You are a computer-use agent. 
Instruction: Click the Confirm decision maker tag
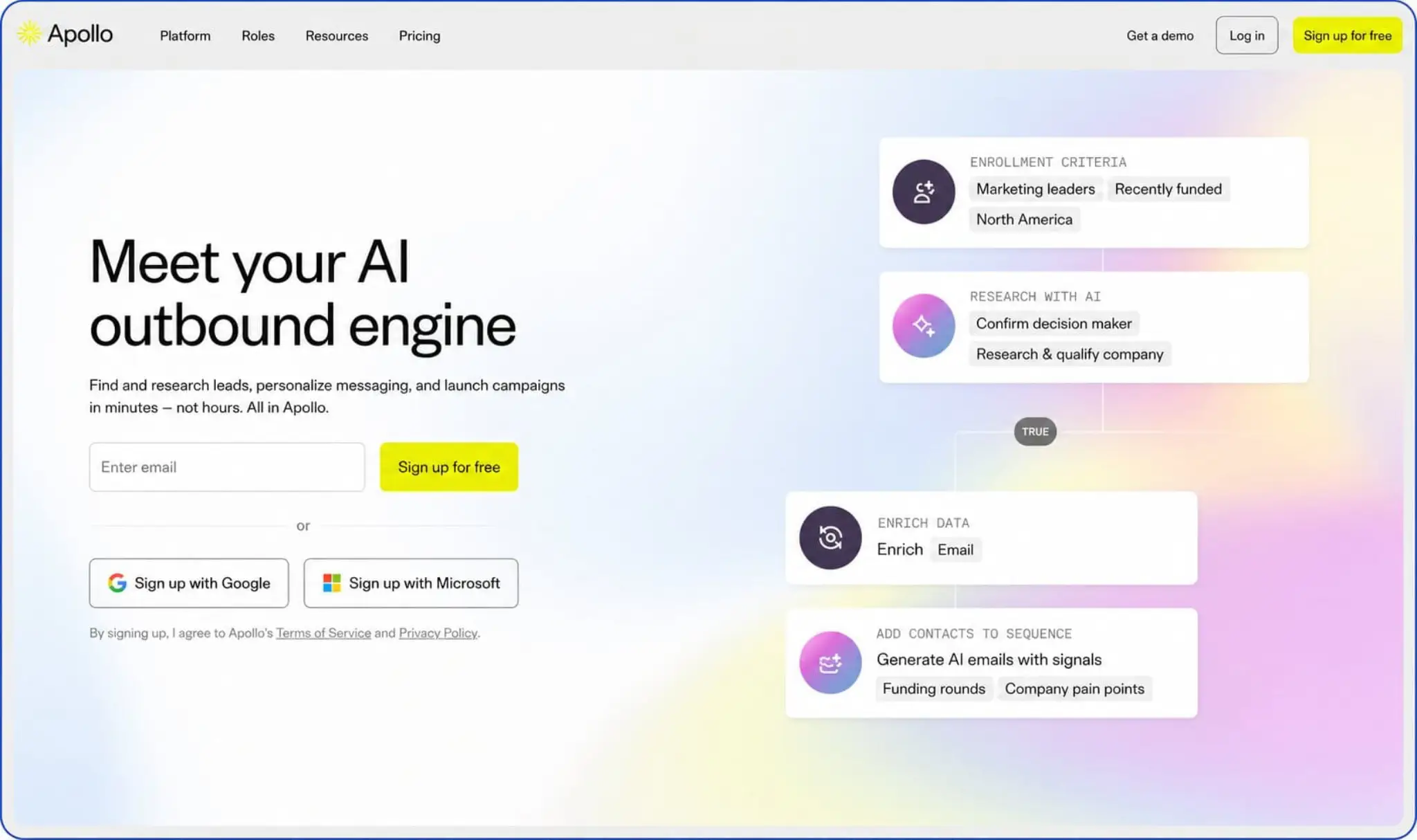(x=1054, y=323)
